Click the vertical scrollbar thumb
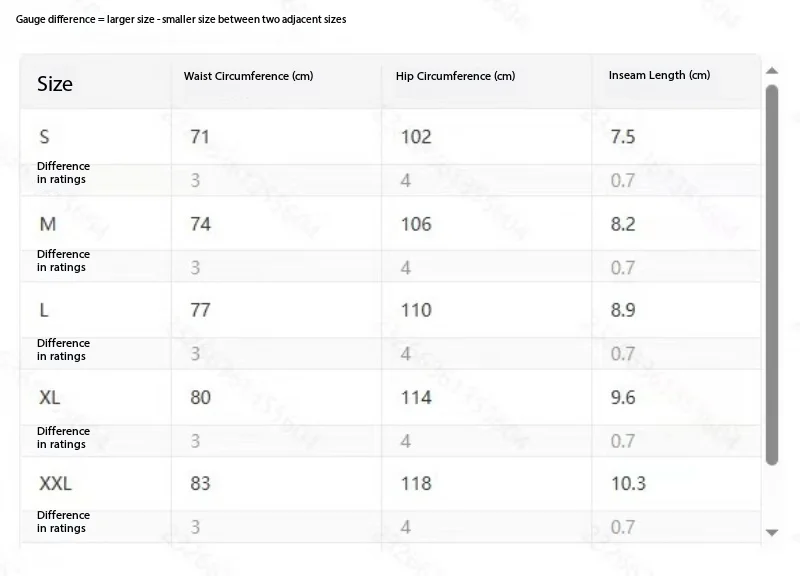800x576 pixels. (772, 275)
